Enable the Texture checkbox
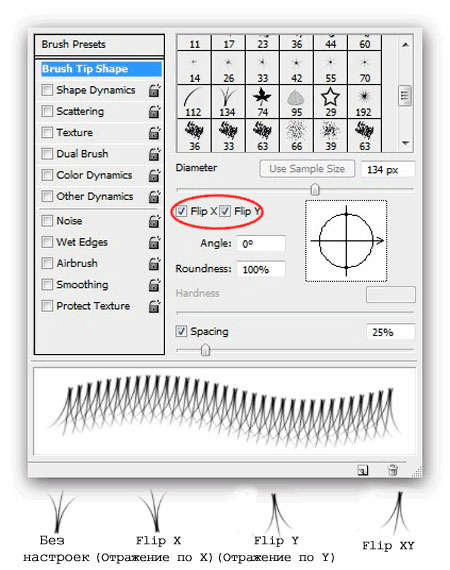450x570 pixels. pyautogui.click(x=47, y=132)
